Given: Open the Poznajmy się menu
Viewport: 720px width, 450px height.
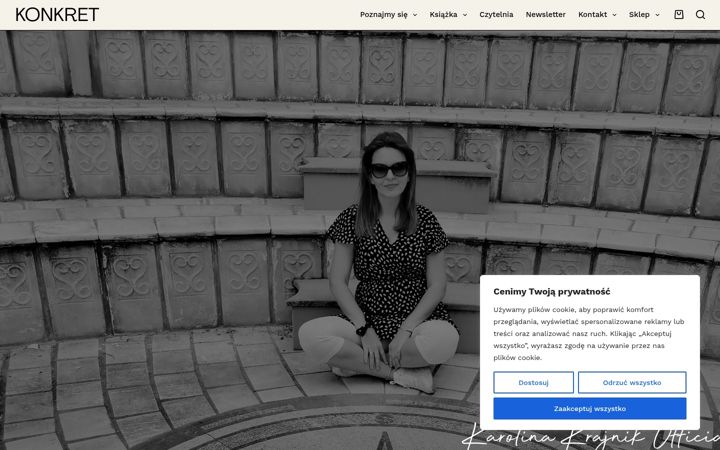Looking at the screenshot, I should click(383, 15).
